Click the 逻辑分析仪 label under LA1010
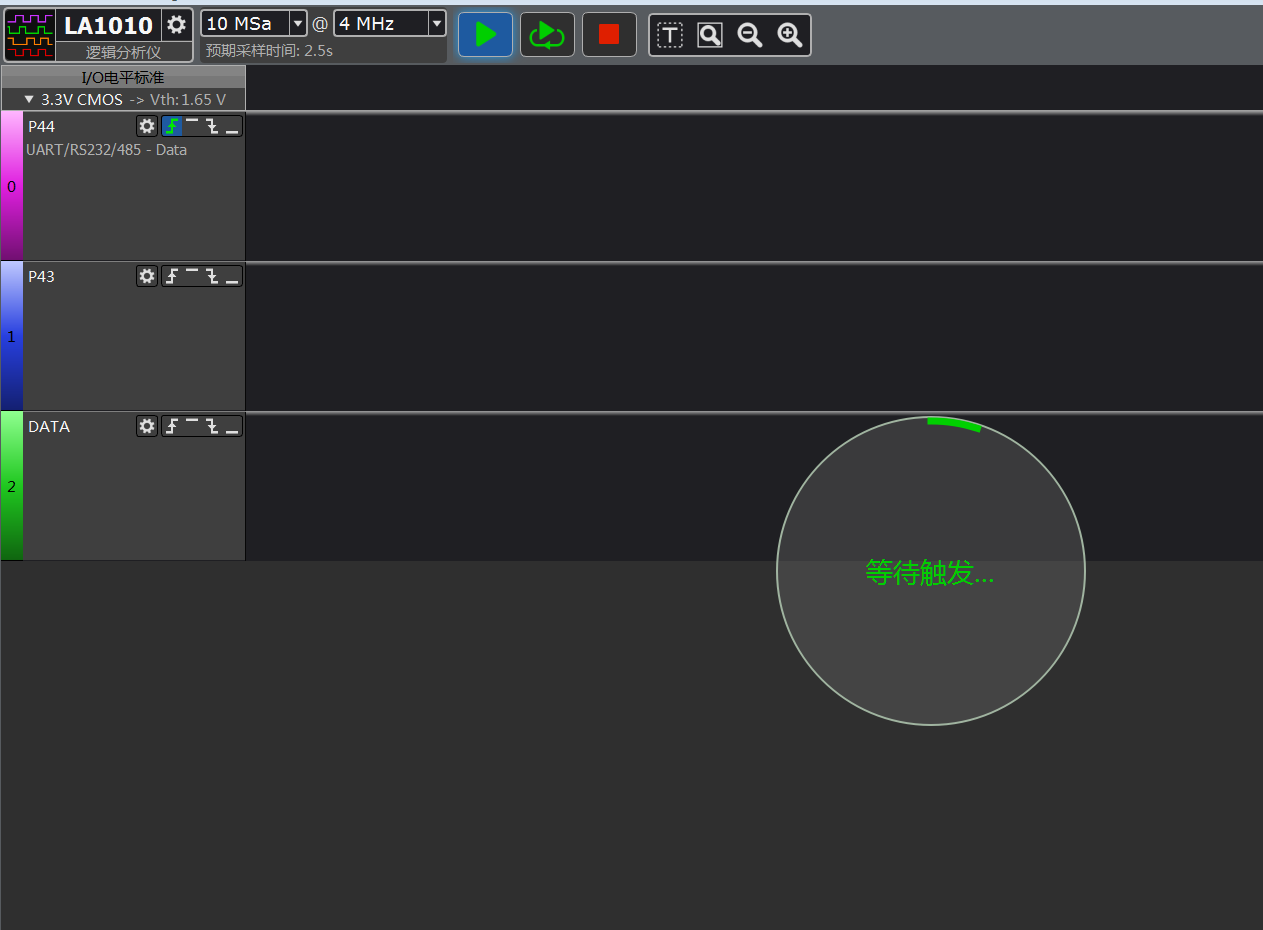 (123, 52)
